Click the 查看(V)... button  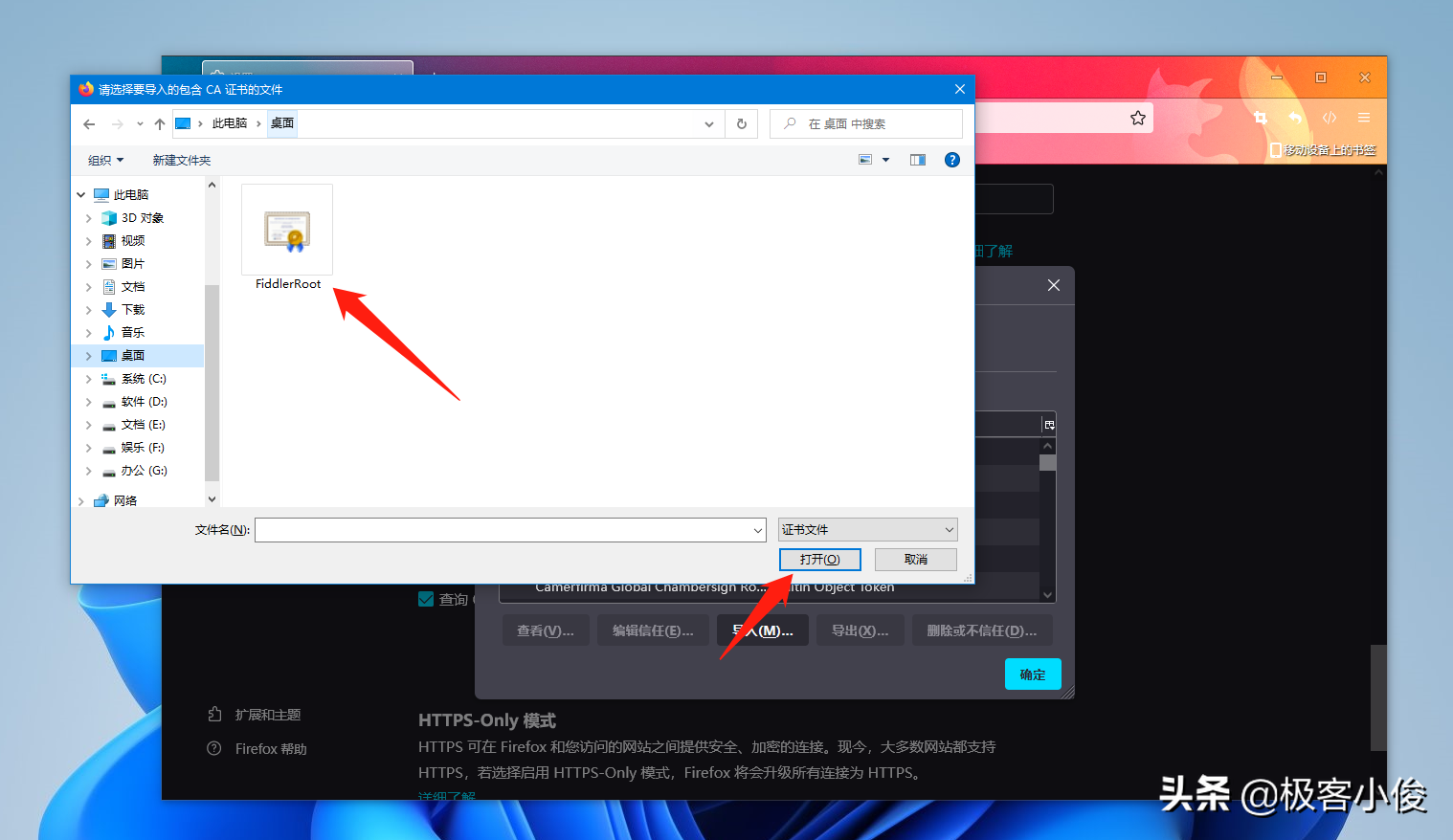546,630
